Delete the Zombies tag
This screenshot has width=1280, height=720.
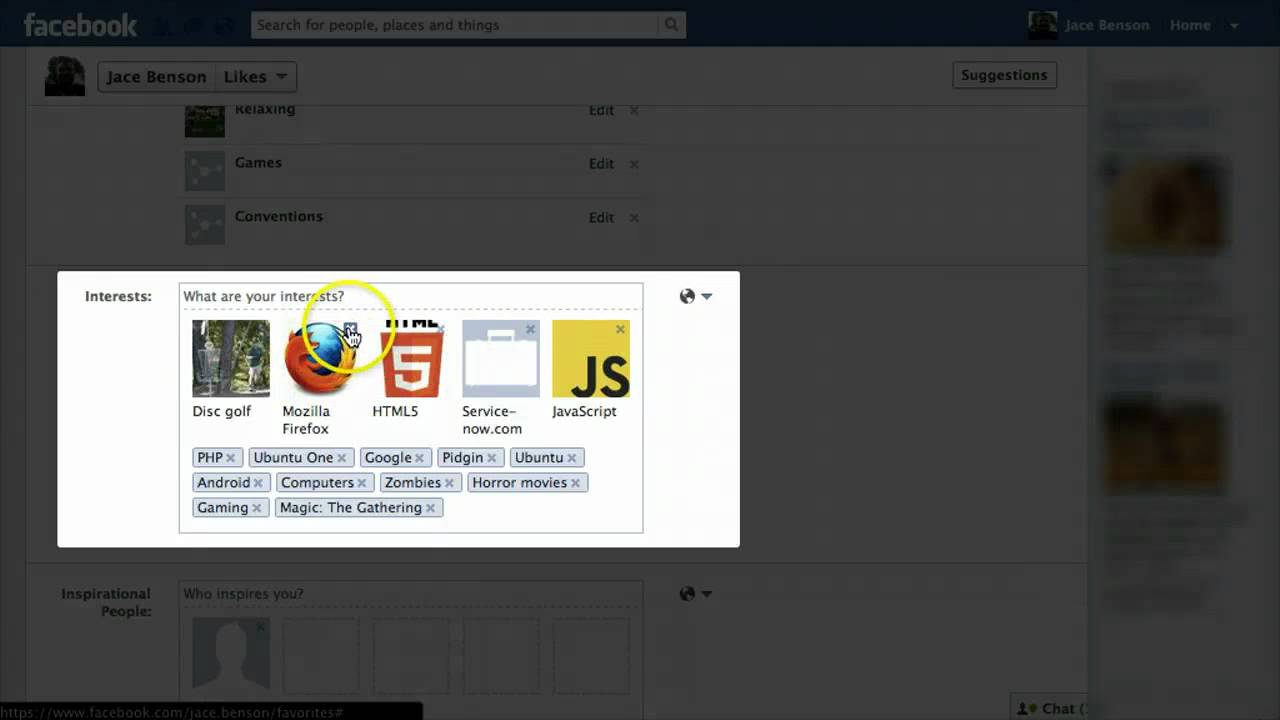pos(448,483)
